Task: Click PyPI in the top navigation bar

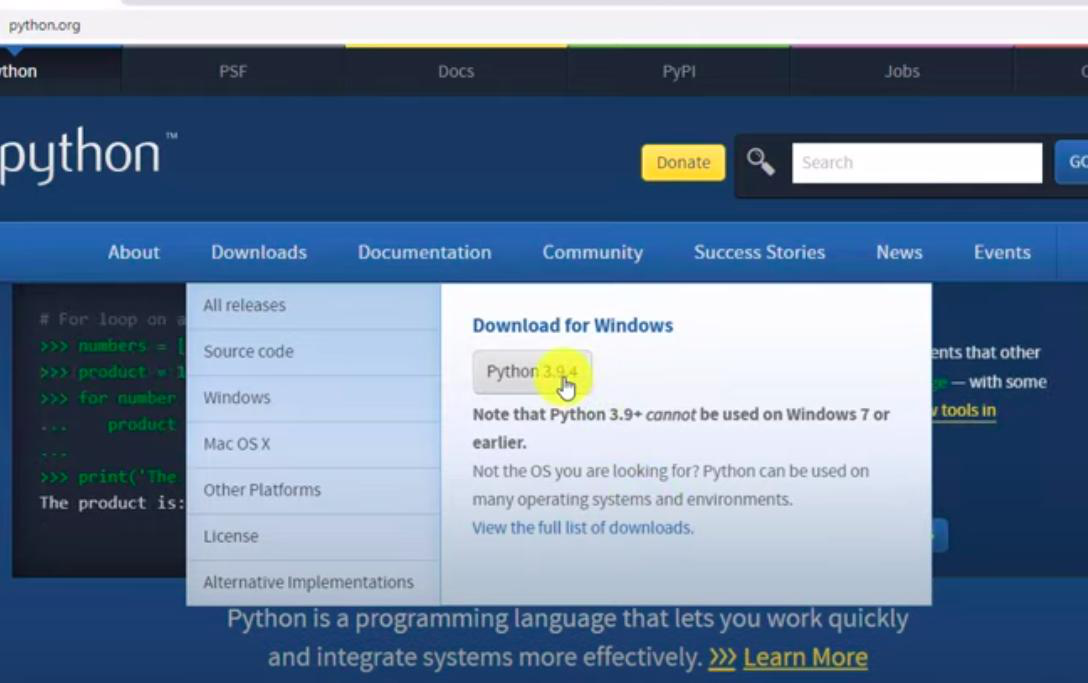Action: (677, 71)
